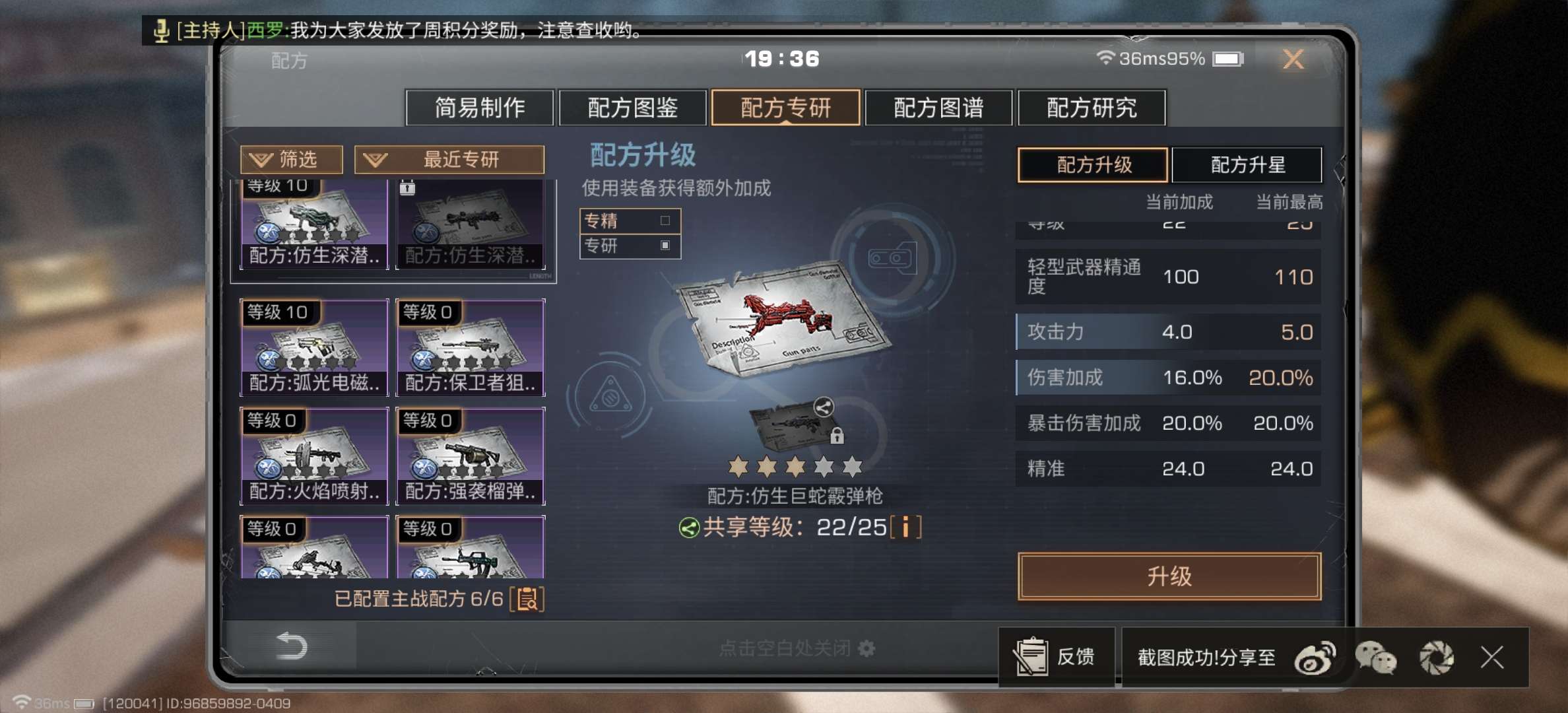1568x713 pixels.
Task: Click the info icon beside 共享等级 22/25
Action: coord(905,527)
